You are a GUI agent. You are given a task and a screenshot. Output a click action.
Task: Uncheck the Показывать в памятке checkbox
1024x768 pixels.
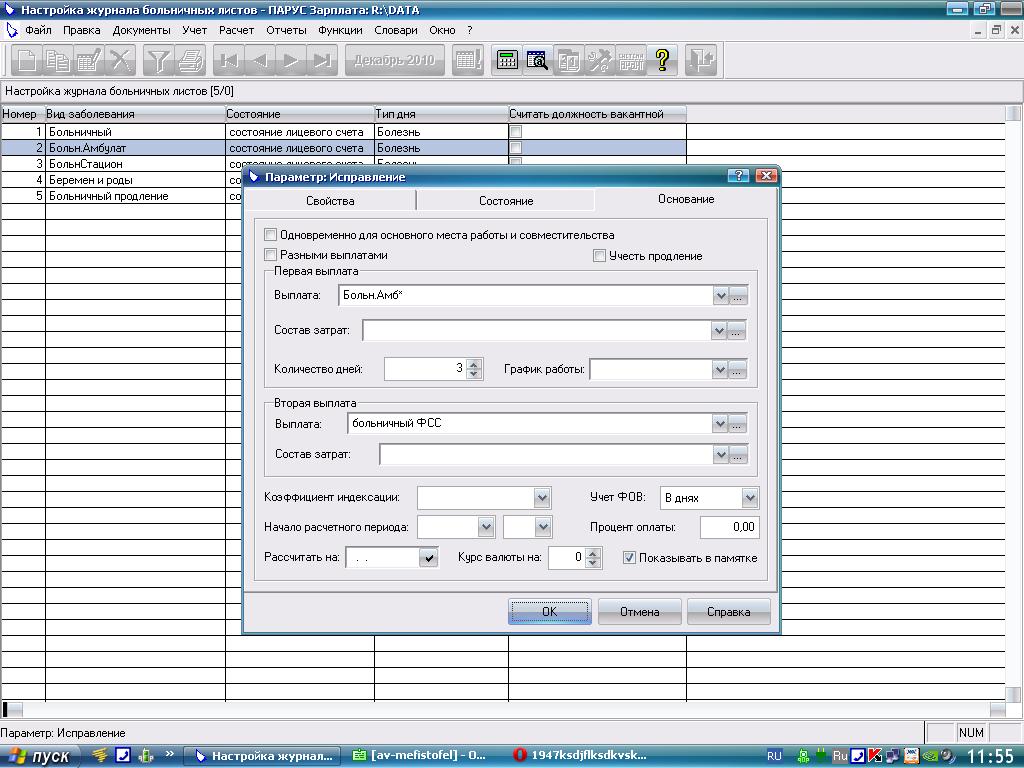[x=629, y=558]
